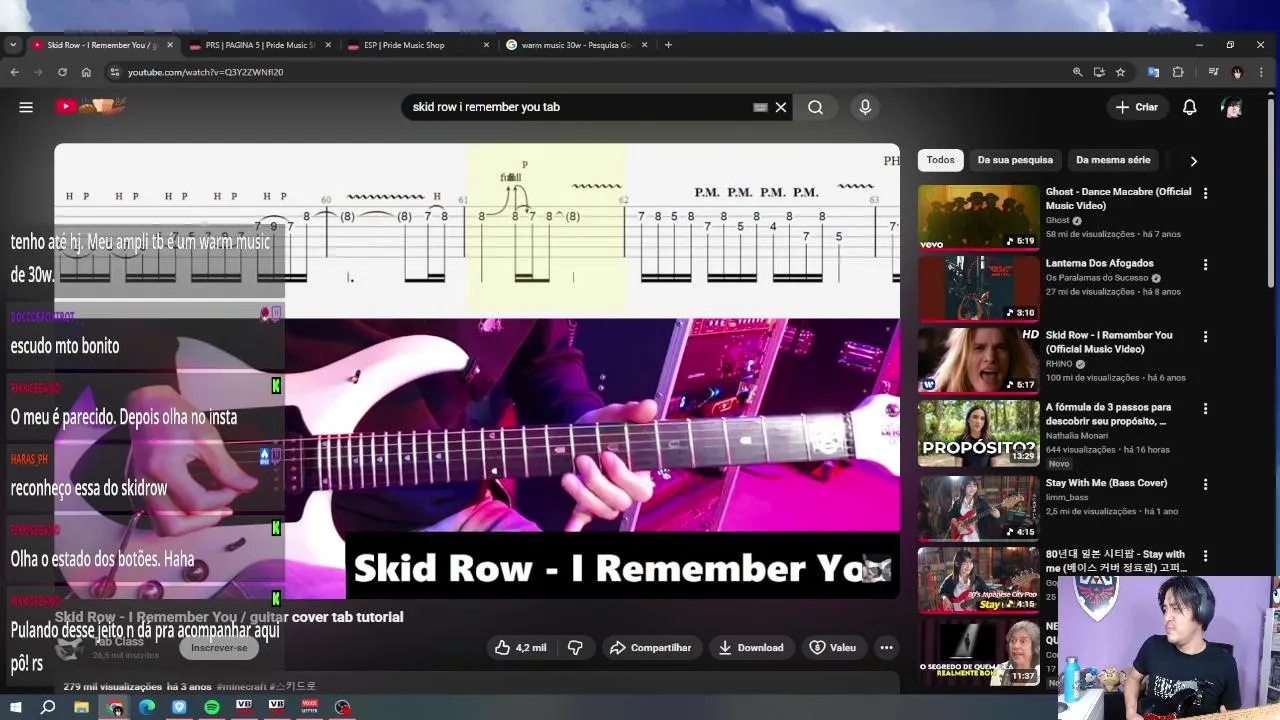View site information icon in address bar
Image resolution: width=1280 pixels, height=720 pixels.
[x=115, y=72]
